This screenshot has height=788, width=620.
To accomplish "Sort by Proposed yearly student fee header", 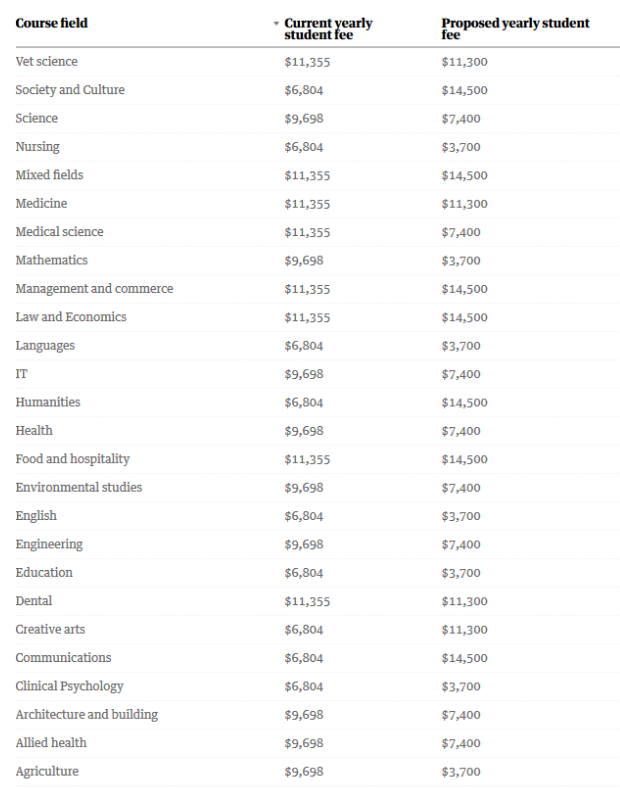I will click(515, 29).
